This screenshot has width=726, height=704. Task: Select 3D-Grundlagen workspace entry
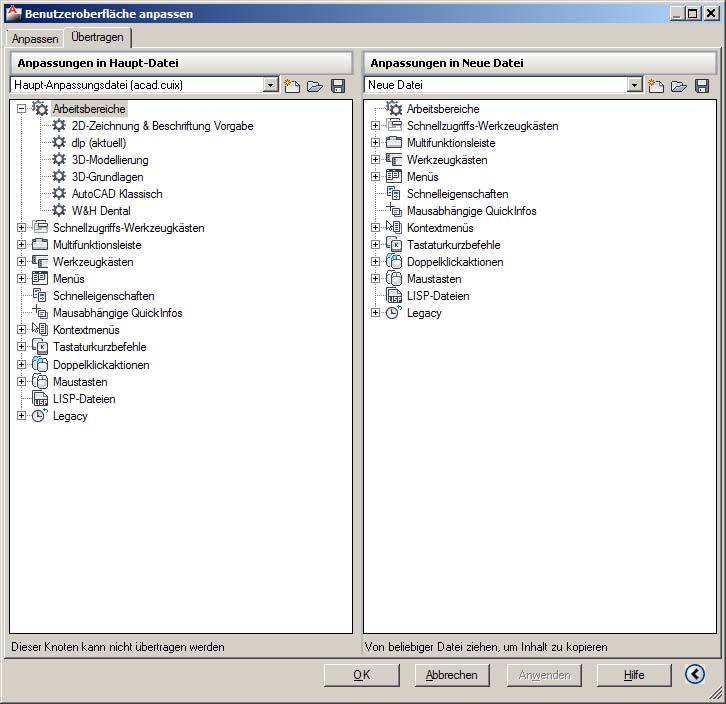point(107,177)
